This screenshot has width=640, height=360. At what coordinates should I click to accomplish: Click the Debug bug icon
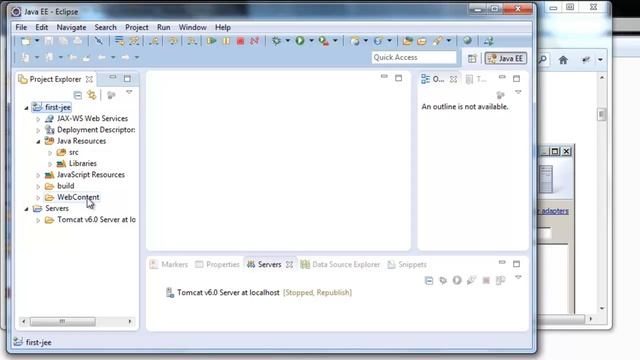point(276,41)
